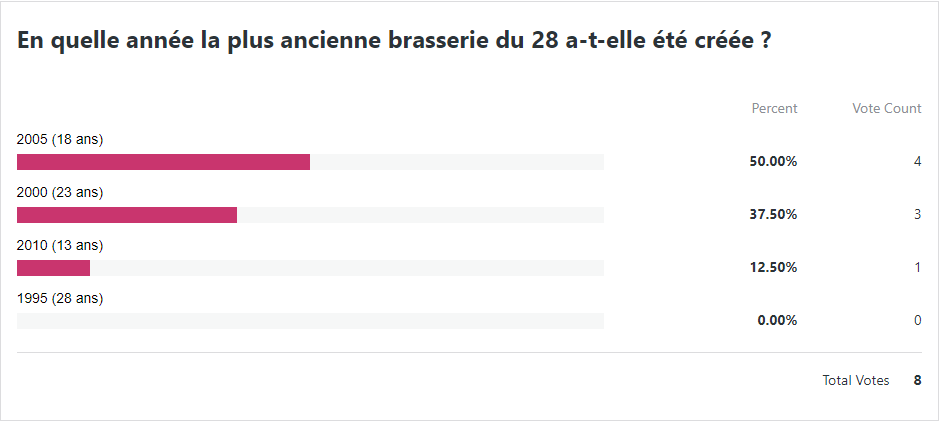
Task: Select the "2000 (23 ans)" answer label
Action: pos(60,192)
